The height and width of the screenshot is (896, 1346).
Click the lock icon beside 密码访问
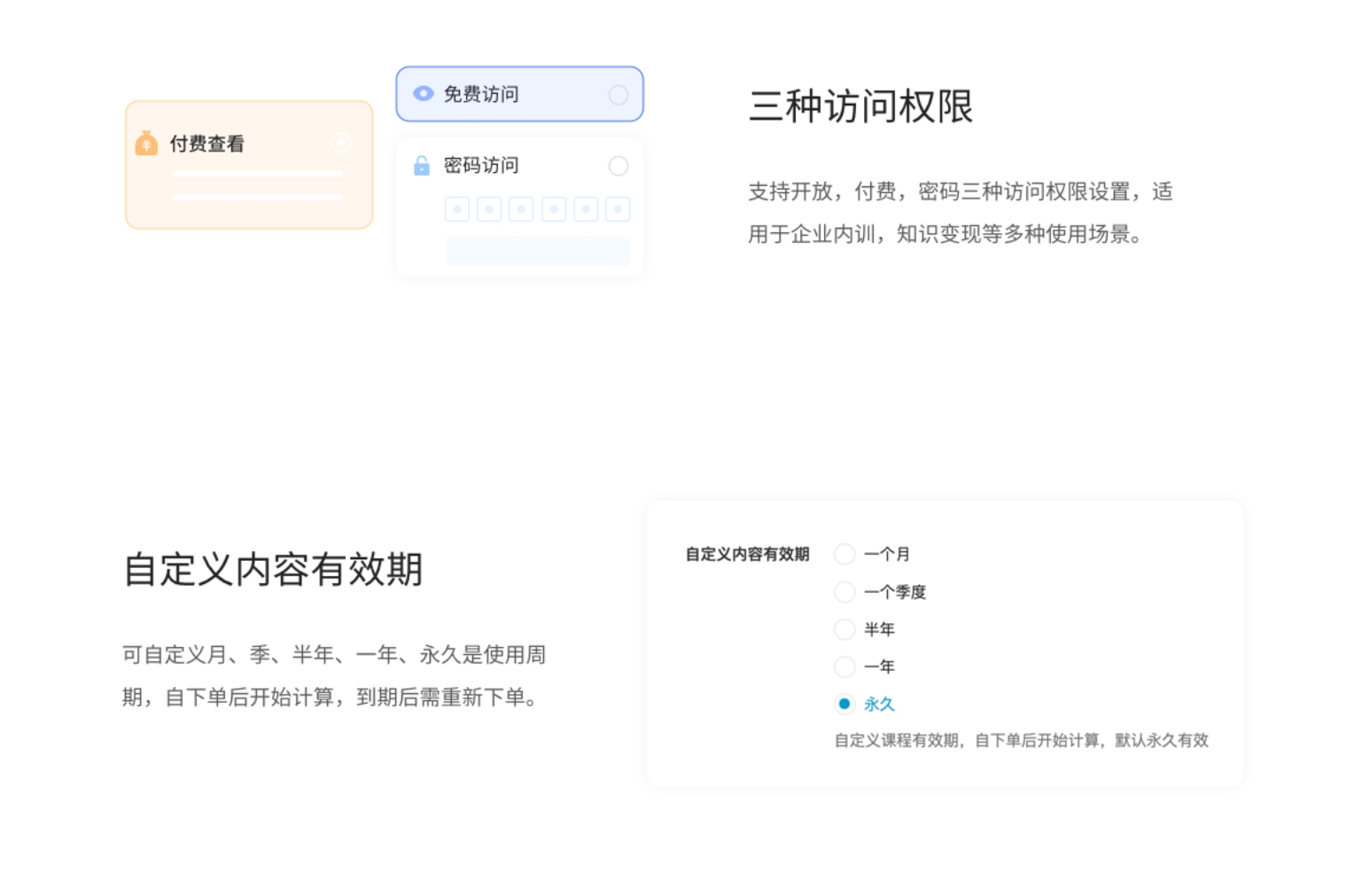pyautogui.click(x=422, y=166)
